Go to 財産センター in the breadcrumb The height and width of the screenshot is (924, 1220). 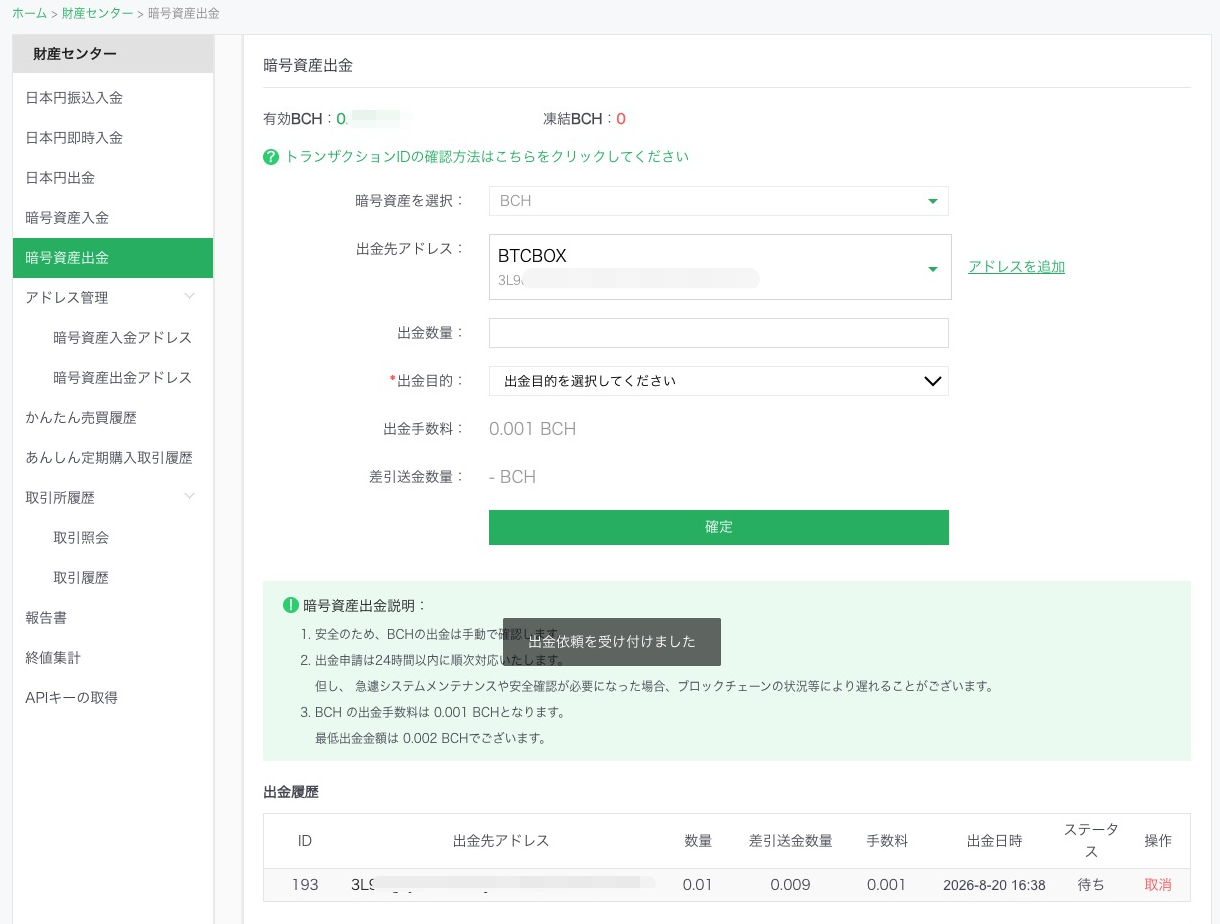(97, 13)
